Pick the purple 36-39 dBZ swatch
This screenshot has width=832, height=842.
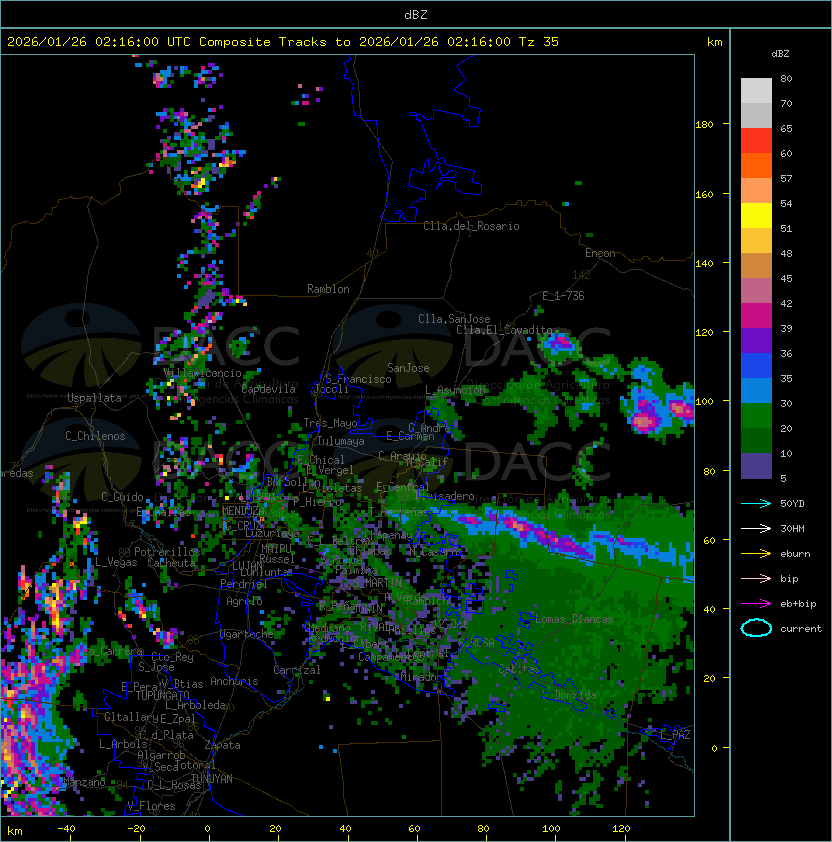pyautogui.click(x=756, y=340)
